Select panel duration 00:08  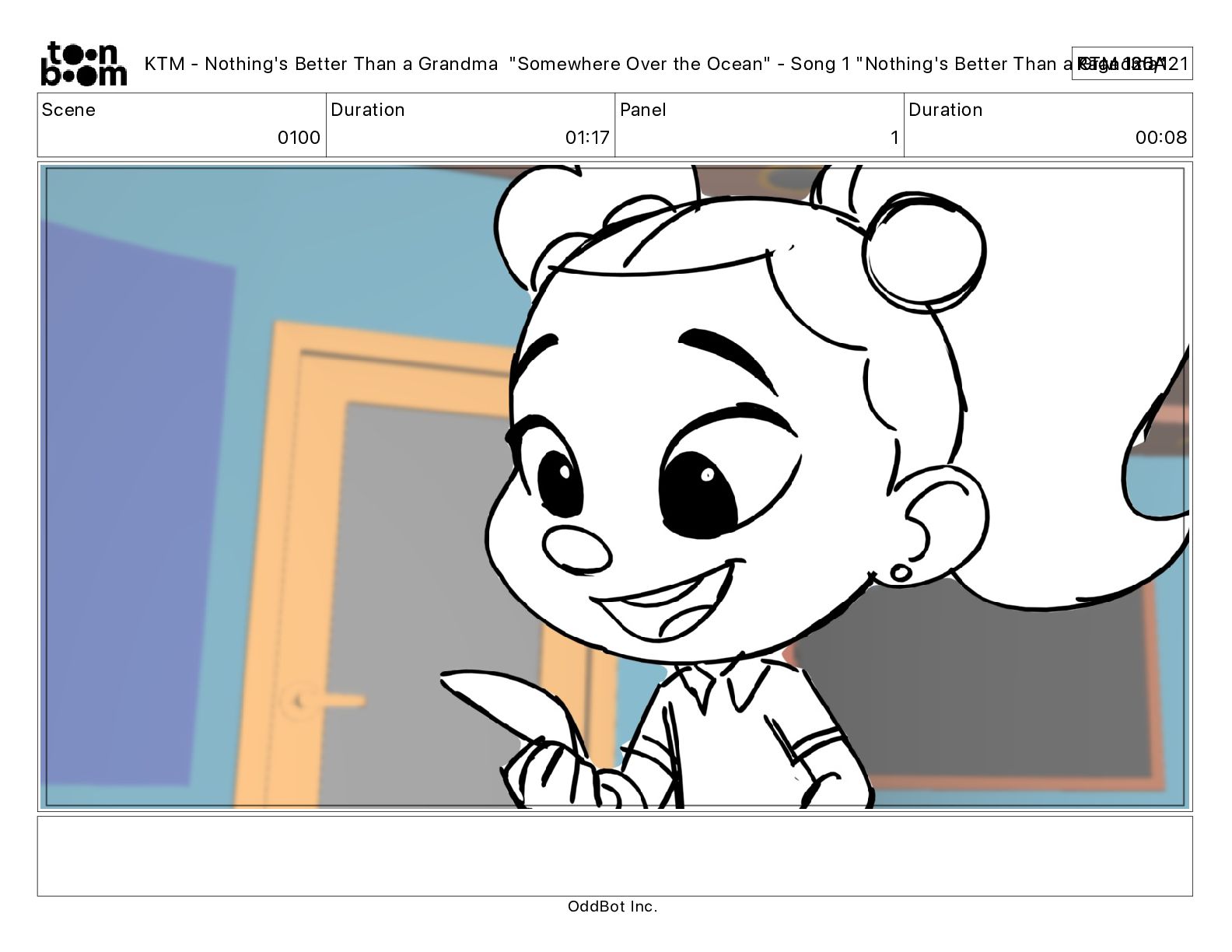tap(1161, 138)
